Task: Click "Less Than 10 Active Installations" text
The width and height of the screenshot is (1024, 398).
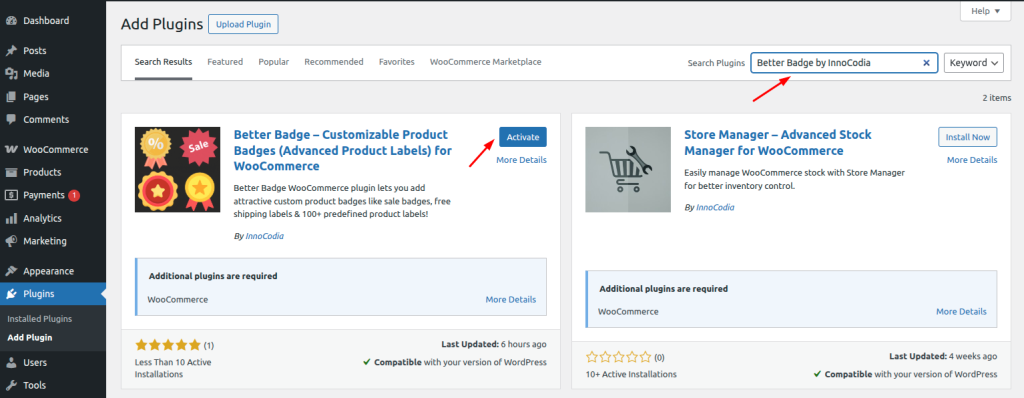Action: click(173, 368)
